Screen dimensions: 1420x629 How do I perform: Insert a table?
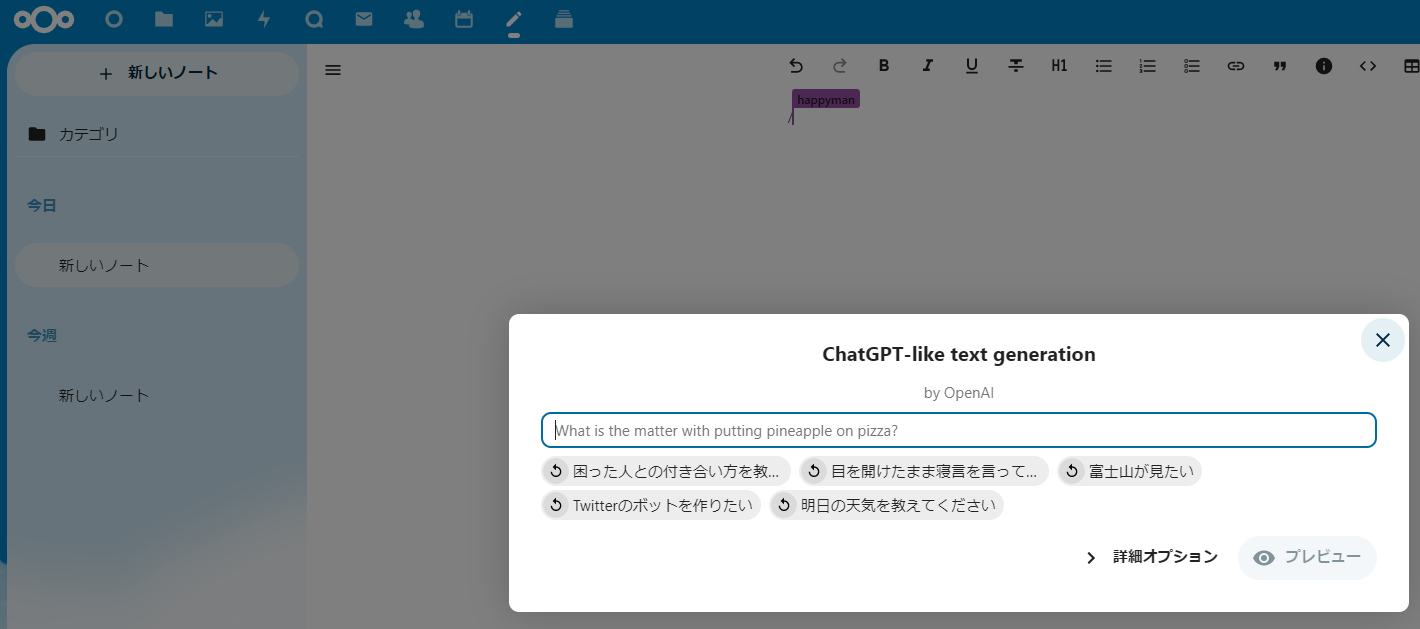click(1411, 66)
